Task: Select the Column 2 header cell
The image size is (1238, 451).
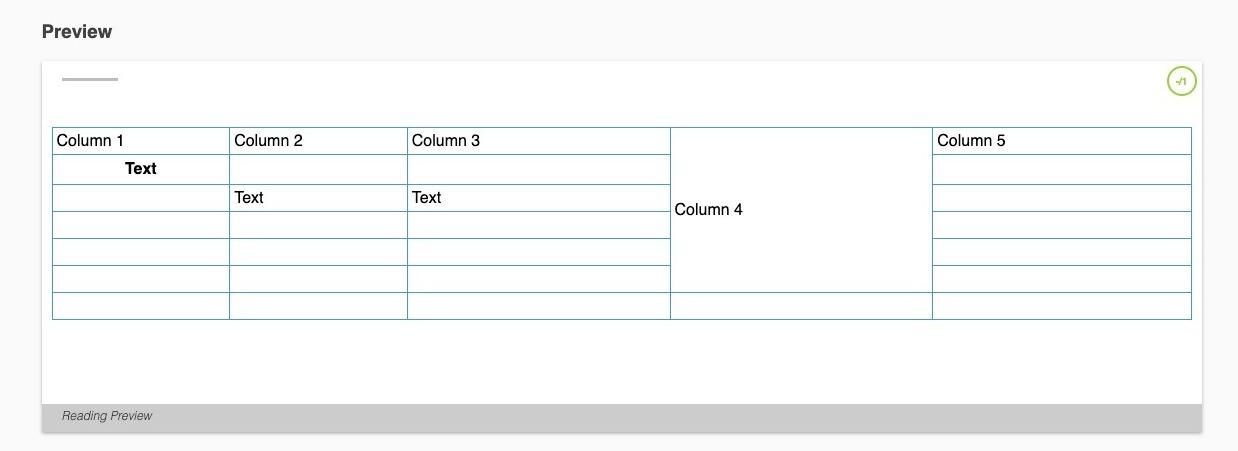Action: click(318, 141)
